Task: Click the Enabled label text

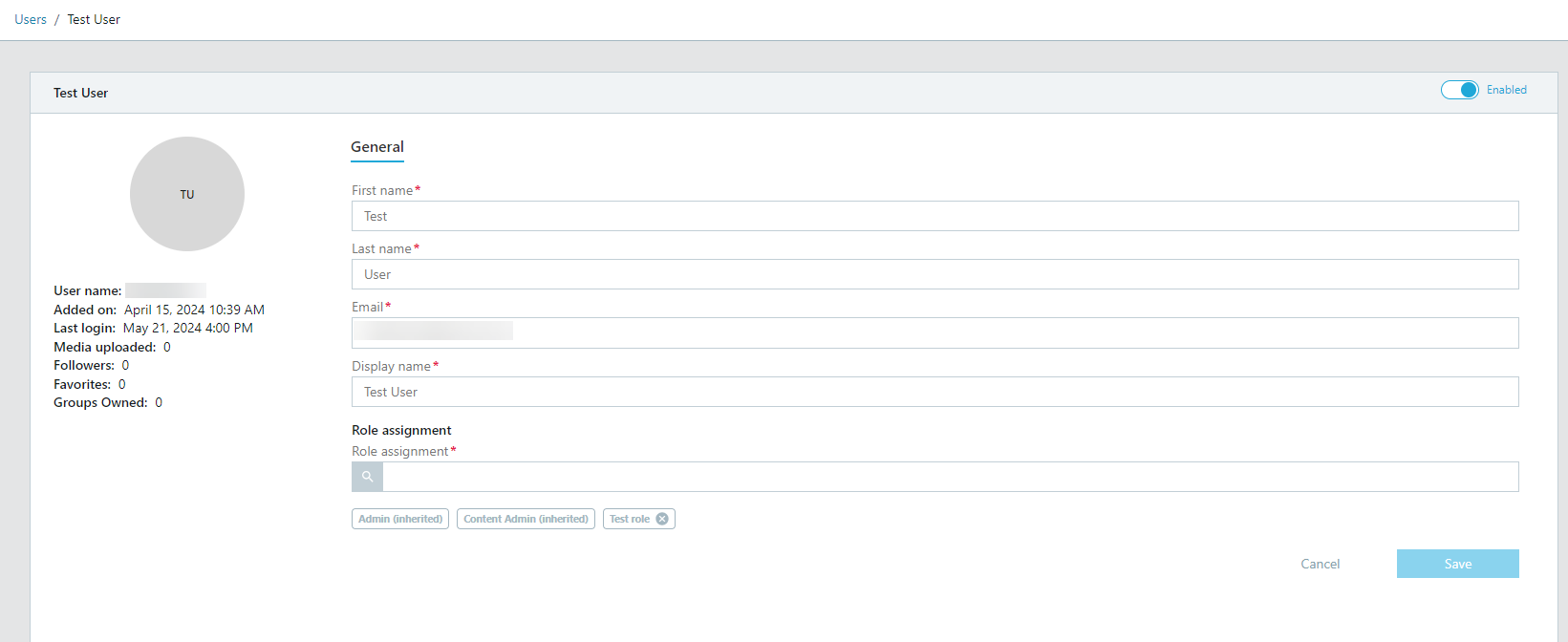Action: click(x=1506, y=90)
